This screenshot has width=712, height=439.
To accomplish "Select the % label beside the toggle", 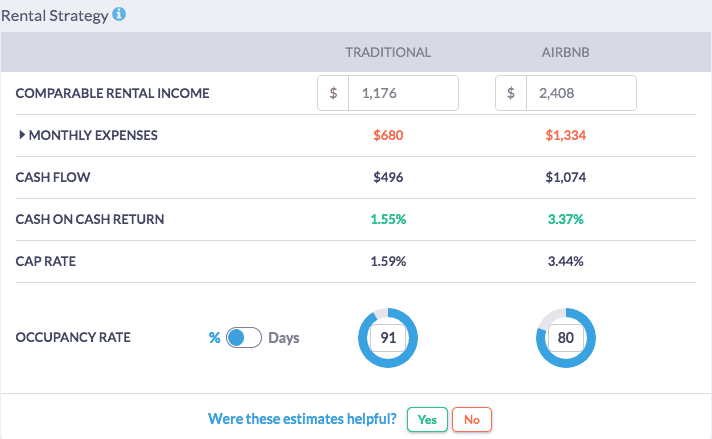I will 213,338.
